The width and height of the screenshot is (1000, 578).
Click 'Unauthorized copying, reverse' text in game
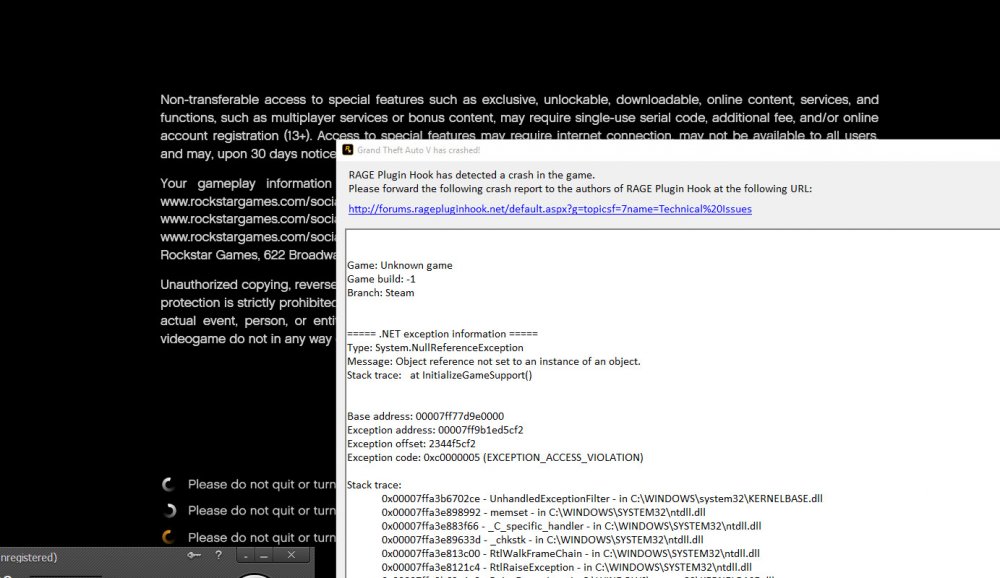click(247, 285)
